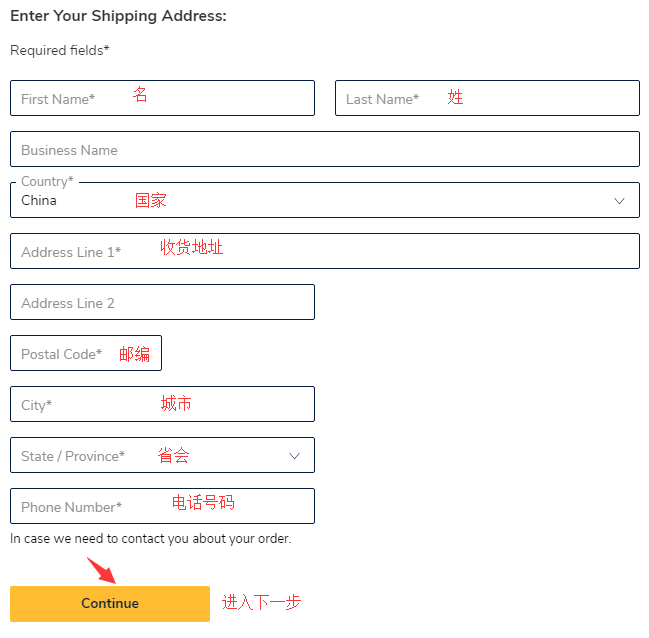Open the Country dropdown showing China
649x638 pixels.
324,200
